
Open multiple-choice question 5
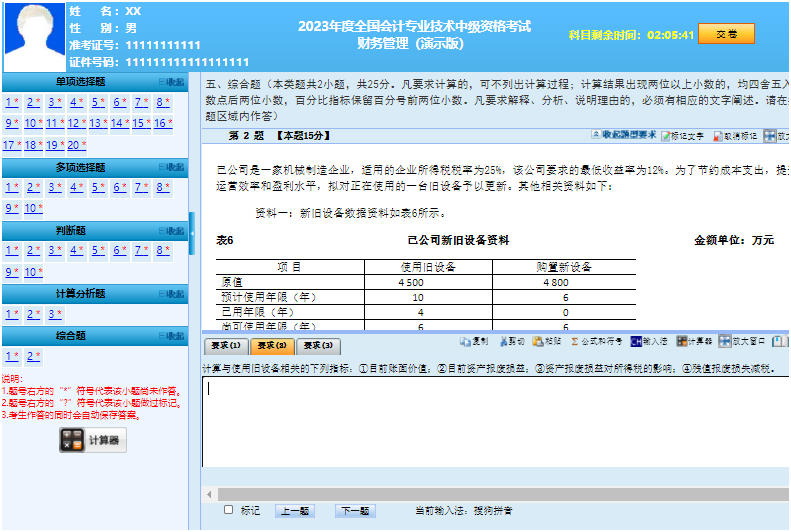tap(98, 188)
